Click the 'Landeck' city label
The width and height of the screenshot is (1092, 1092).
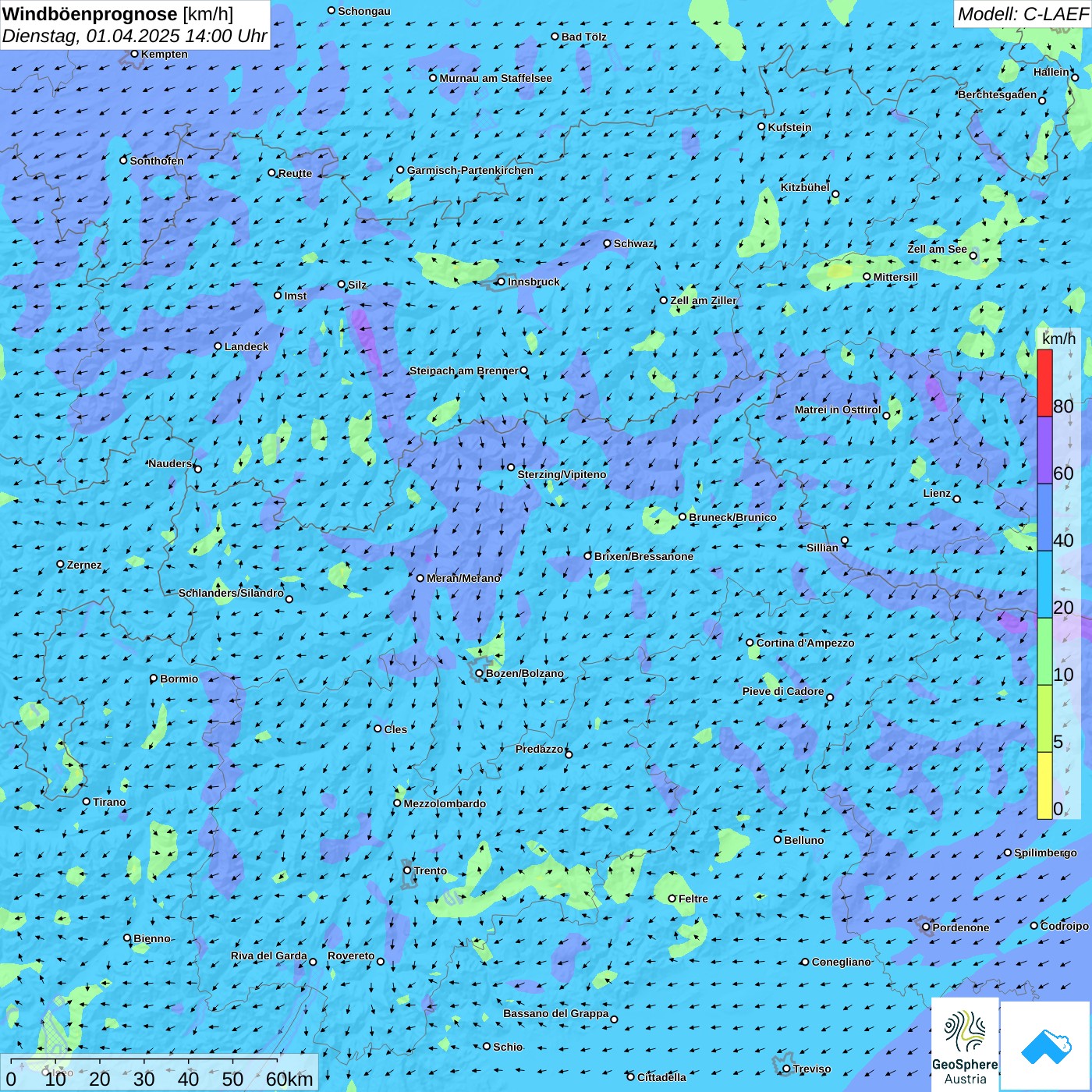coord(246,346)
